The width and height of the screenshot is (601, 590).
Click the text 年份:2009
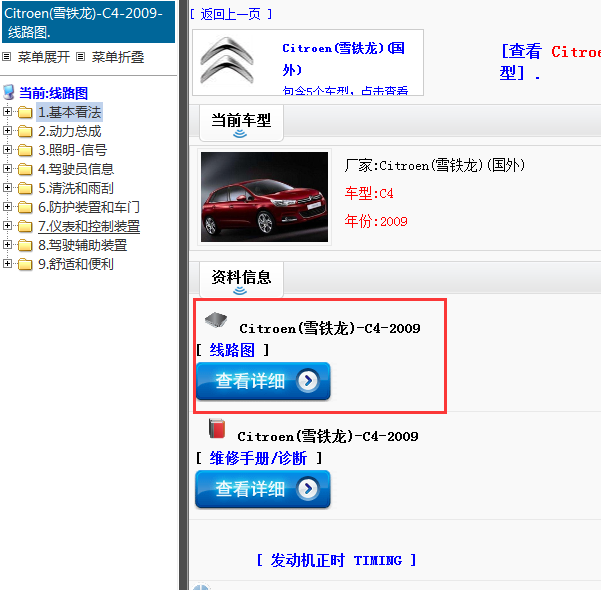(x=376, y=221)
